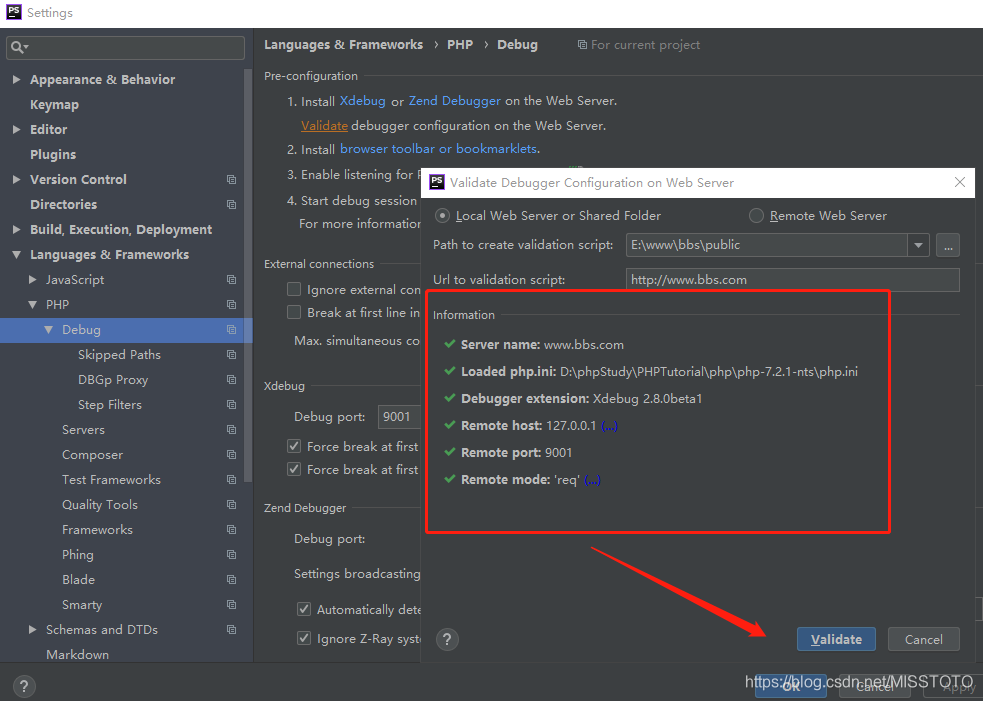Click the Settings search field
Image resolution: width=983 pixels, height=701 pixels.
(125, 48)
